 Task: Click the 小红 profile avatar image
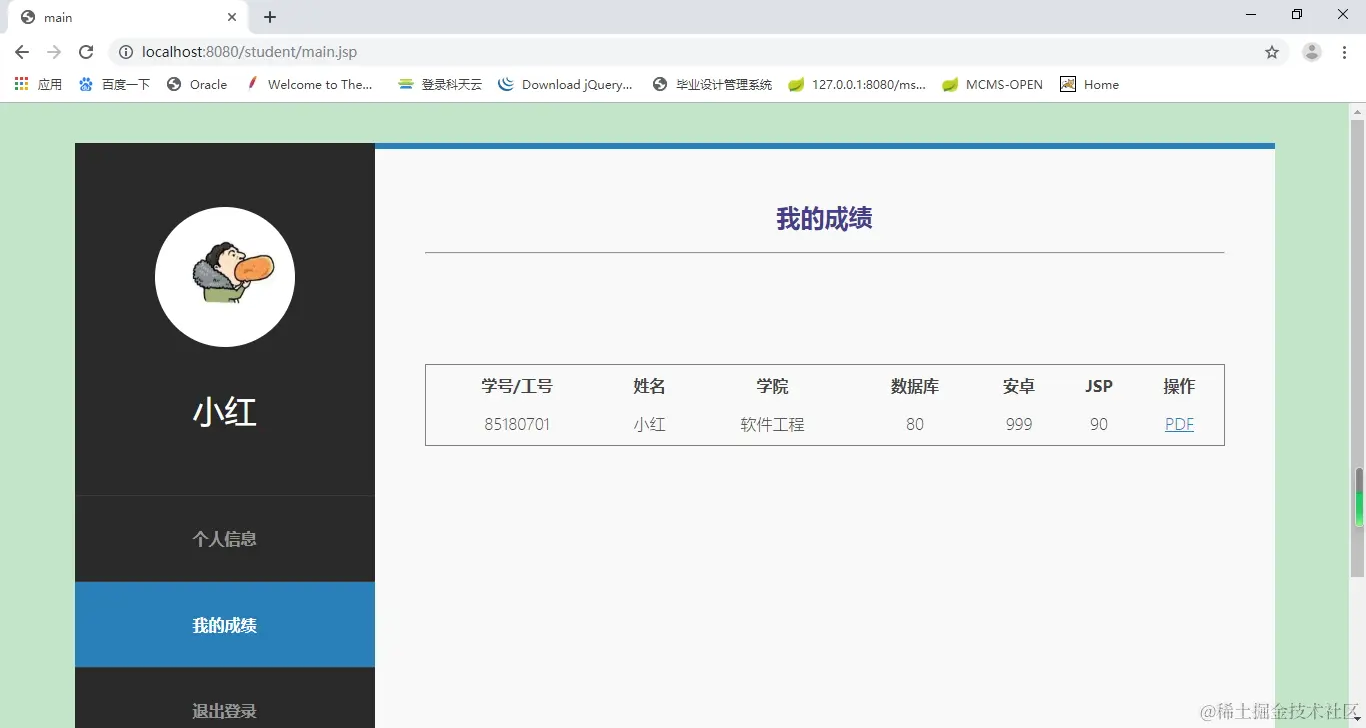coord(225,276)
